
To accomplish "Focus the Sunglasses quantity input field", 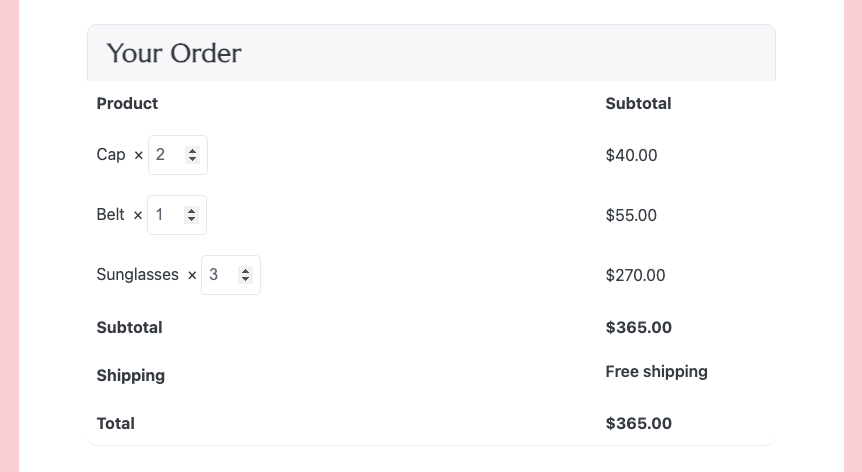I will pyautogui.click(x=231, y=275).
